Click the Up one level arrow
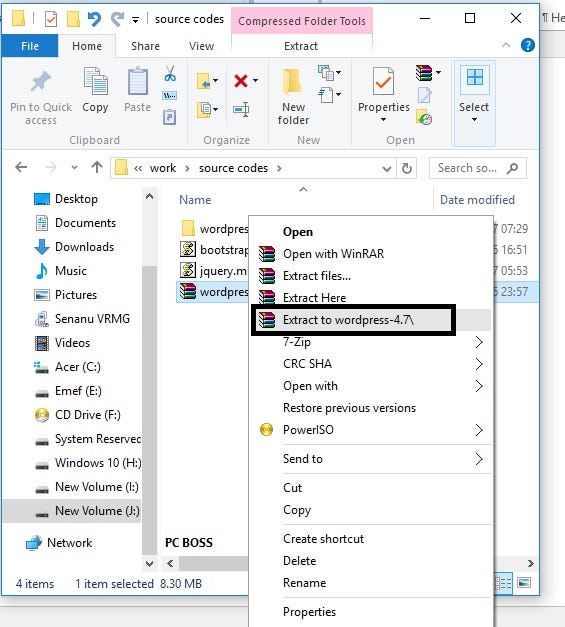The height and width of the screenshot is (627, 565). [x=97, y=168]
